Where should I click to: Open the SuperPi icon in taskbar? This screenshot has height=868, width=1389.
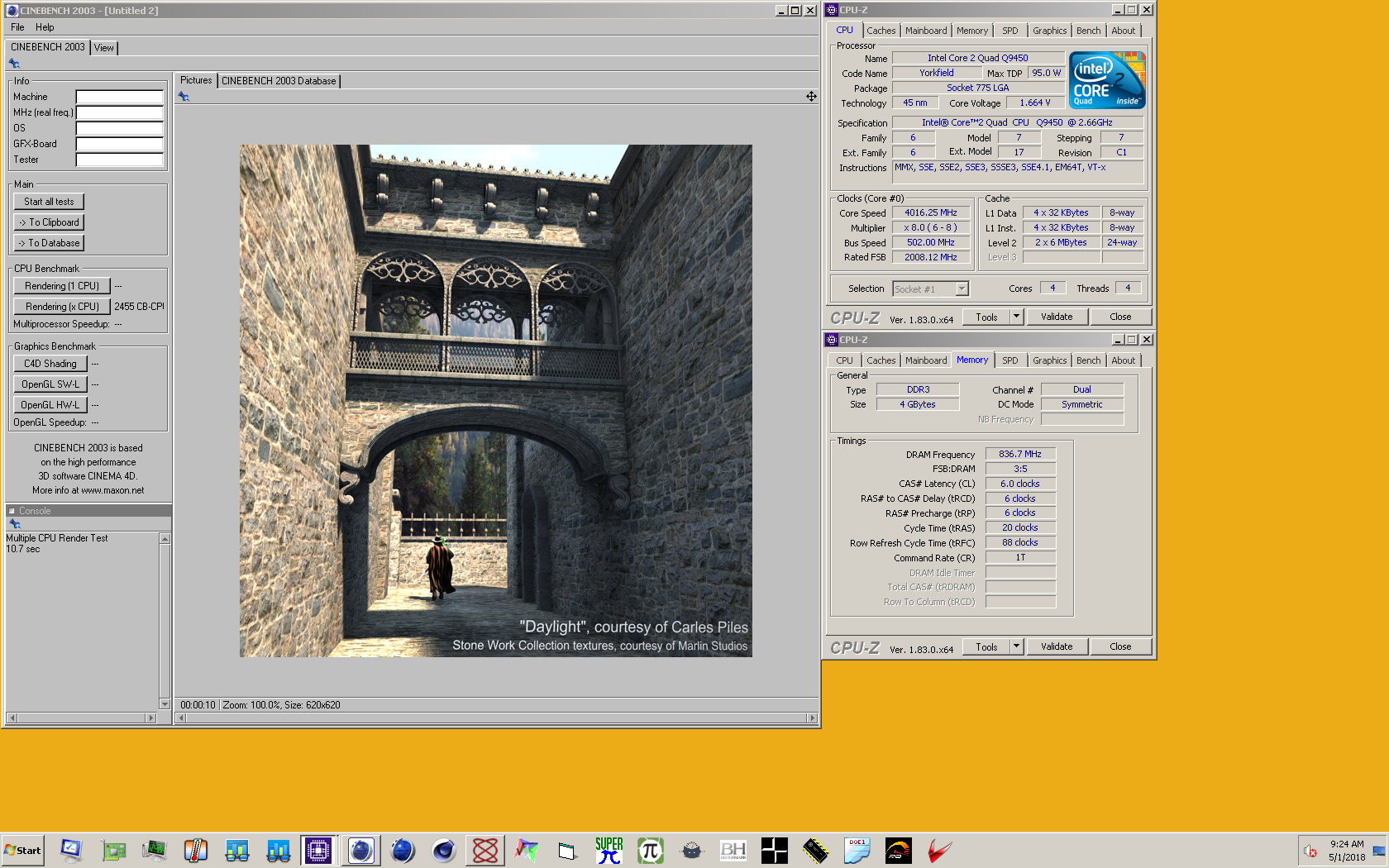[x=609, y=850]
